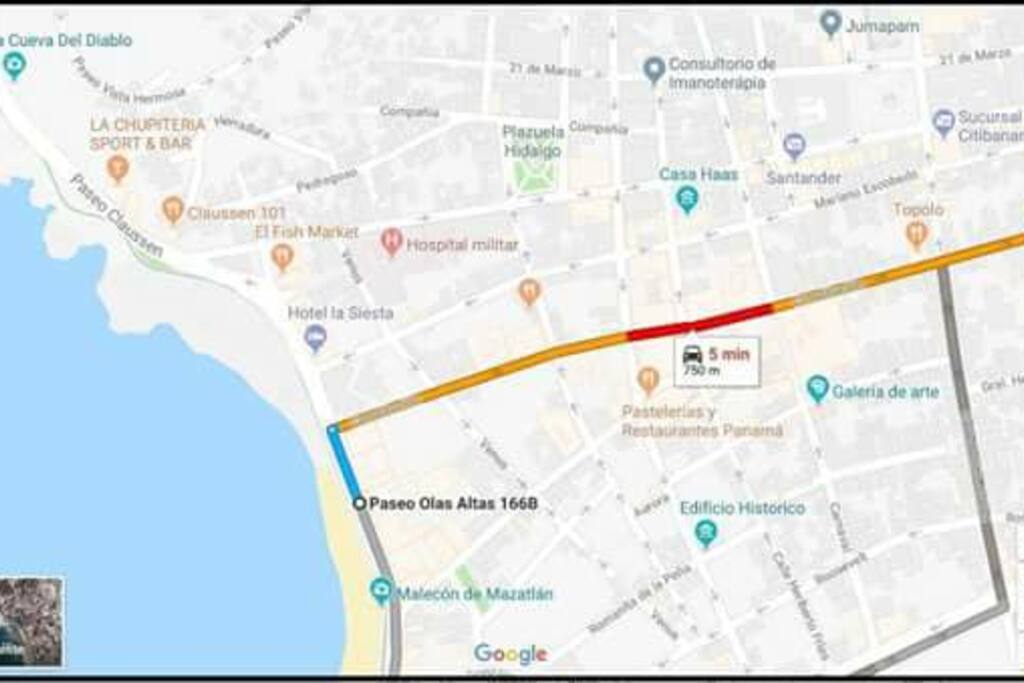Click the Paseo Olas Altas 166B destination marker
The image size is (1024, 683).
pos(359,503)
